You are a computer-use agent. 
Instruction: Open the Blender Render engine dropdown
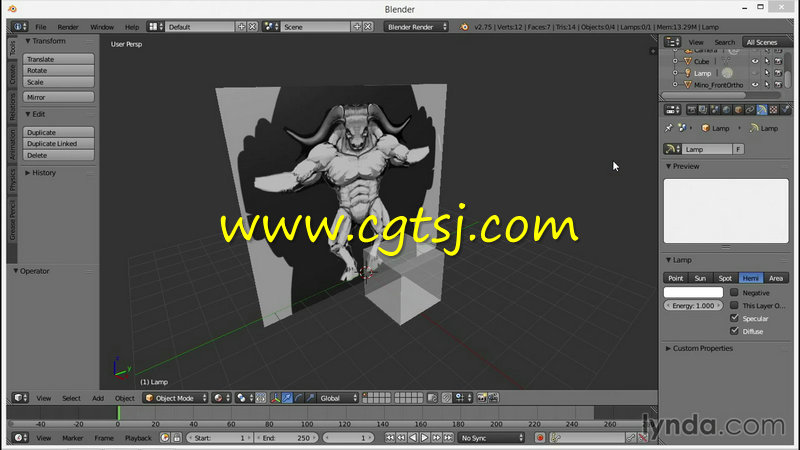coord(416,27)
